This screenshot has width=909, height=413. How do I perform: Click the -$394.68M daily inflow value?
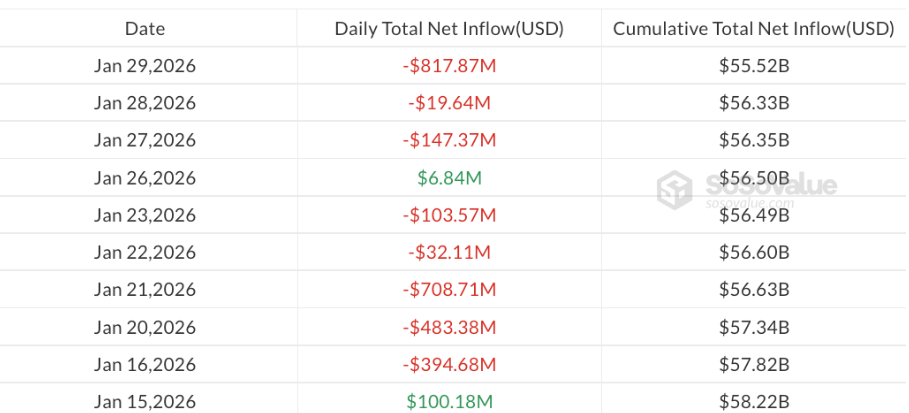tap(449, 364)
